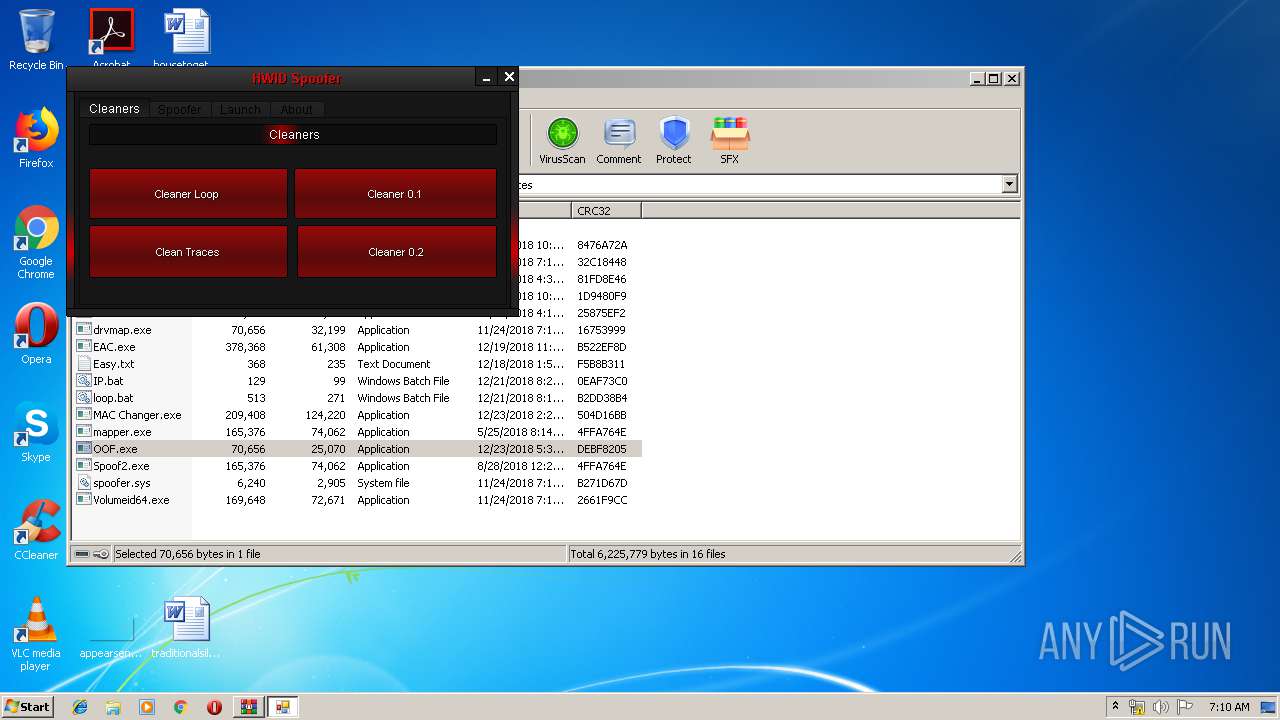Select the IP.bat batch file icon
The height and width of the screenshot is (720, 1280).
pyautogui.click(x=85, y=381)
